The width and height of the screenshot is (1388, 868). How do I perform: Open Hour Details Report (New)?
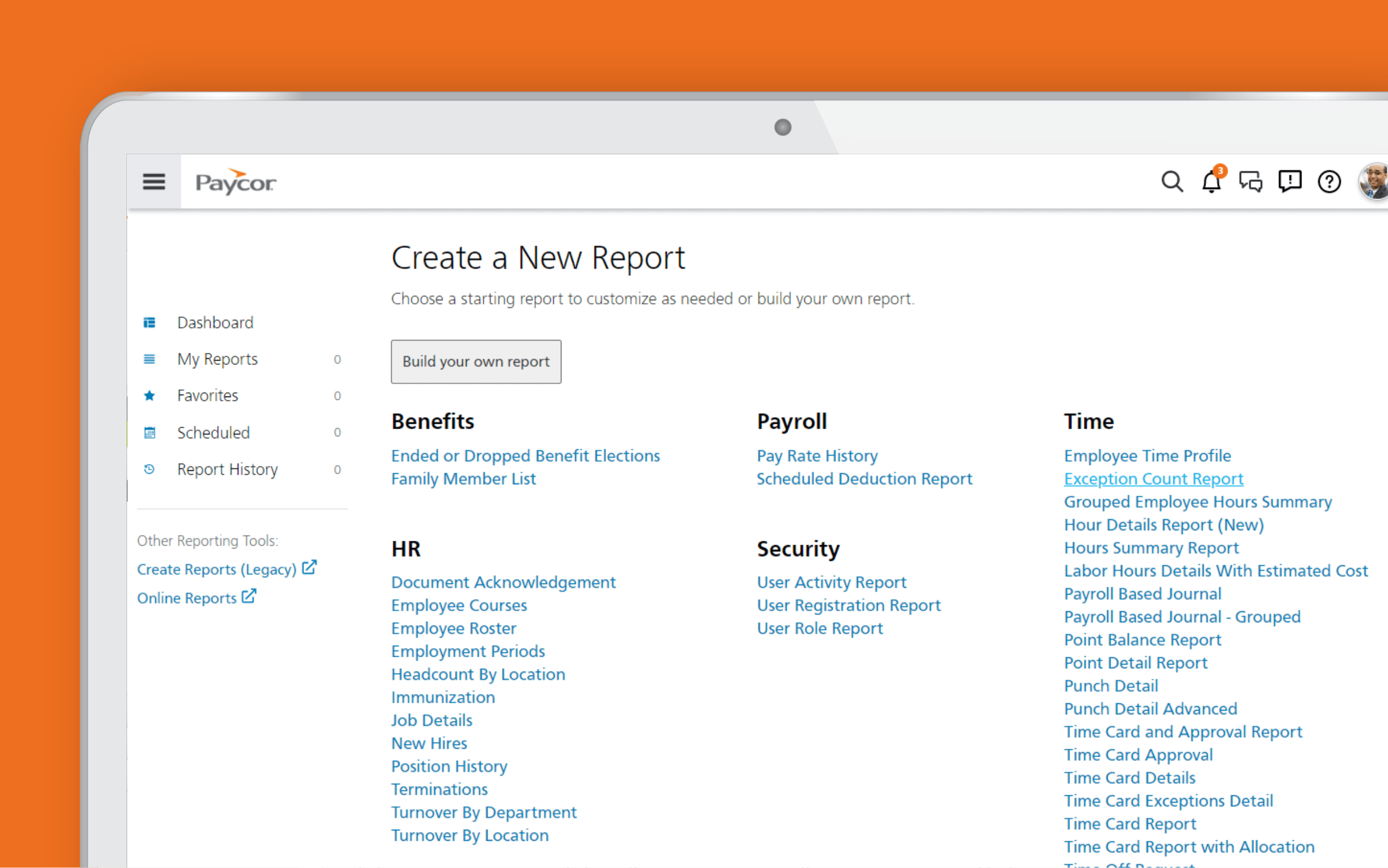point(1164,525)
